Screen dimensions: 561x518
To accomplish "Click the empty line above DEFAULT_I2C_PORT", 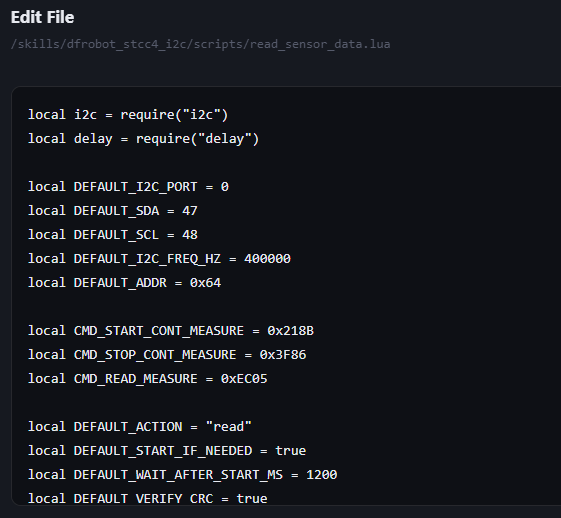I will pyautogui.click(x=286, y=163).
